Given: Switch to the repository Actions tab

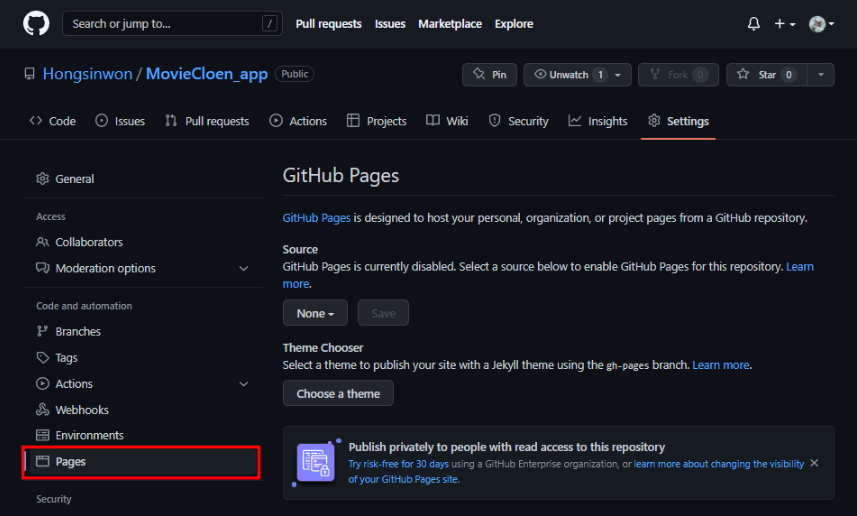Looking at the screenshot, I should pyautogui.click(x=298, y=121).
